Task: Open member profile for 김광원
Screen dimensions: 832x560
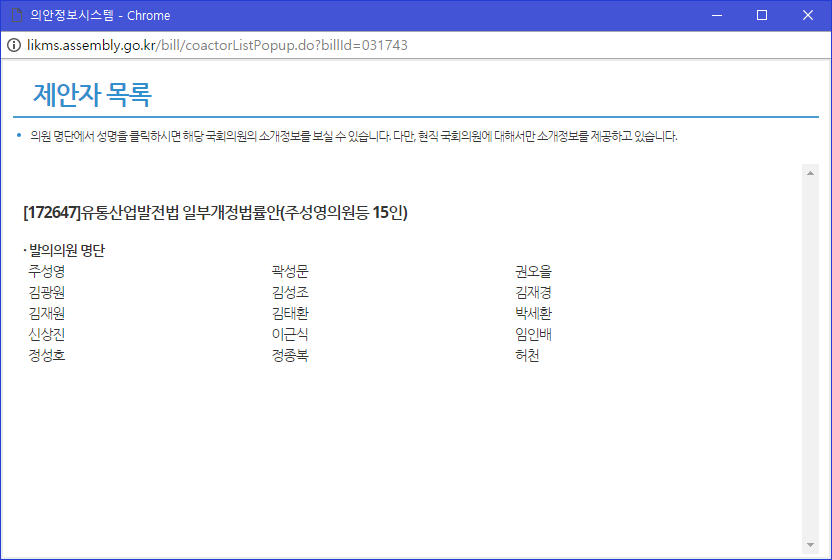Action: (x=47, y=292)
